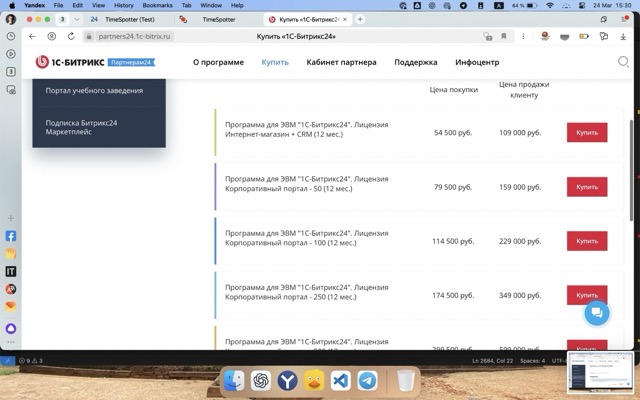Open the Bookmarks menu in menu bar
Viewport: 640px width, 400px height.
point(157,5)
